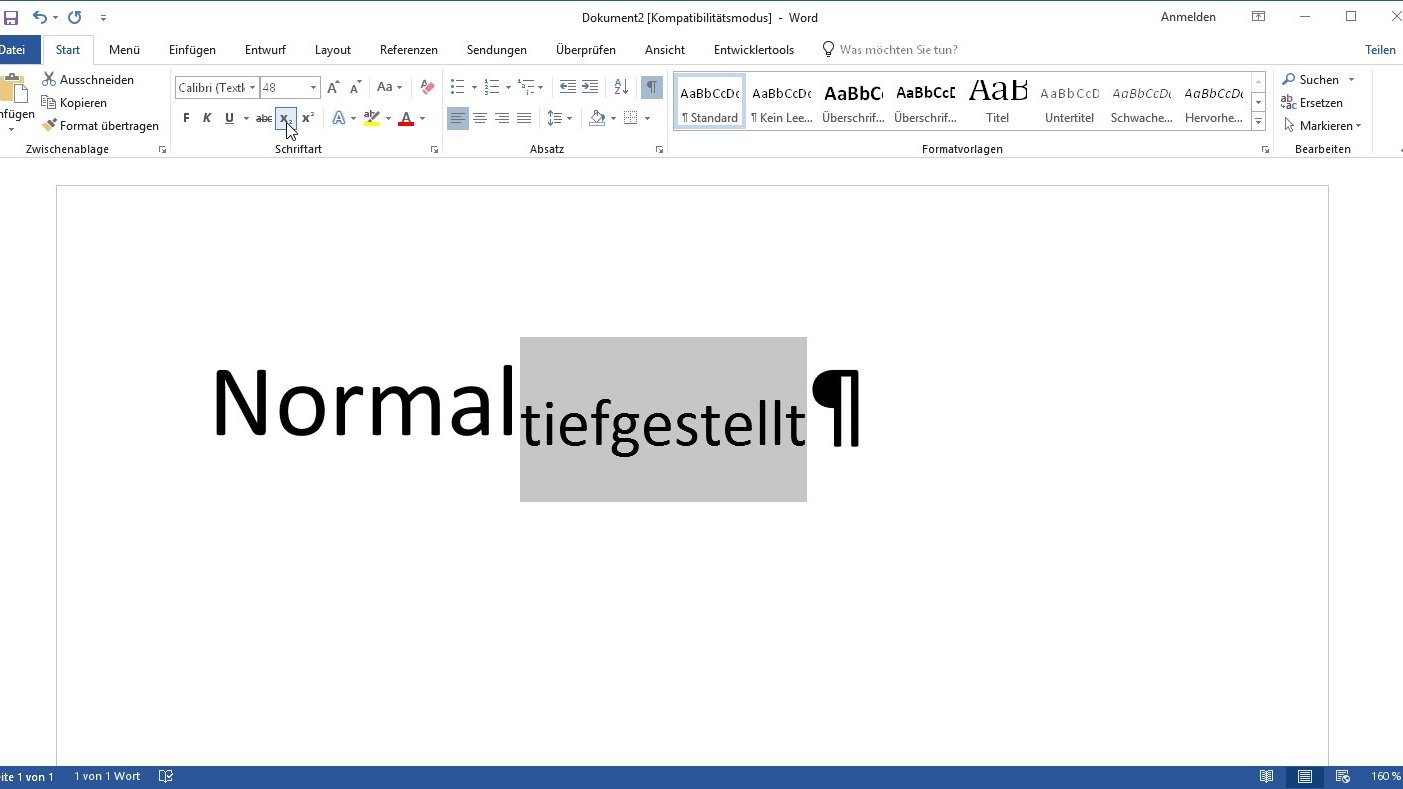This screenshot has width=1403, height=789.
Task: Click the Texthervorhebungsfarbe highlighter icon
Action: [x=371, y=118]
